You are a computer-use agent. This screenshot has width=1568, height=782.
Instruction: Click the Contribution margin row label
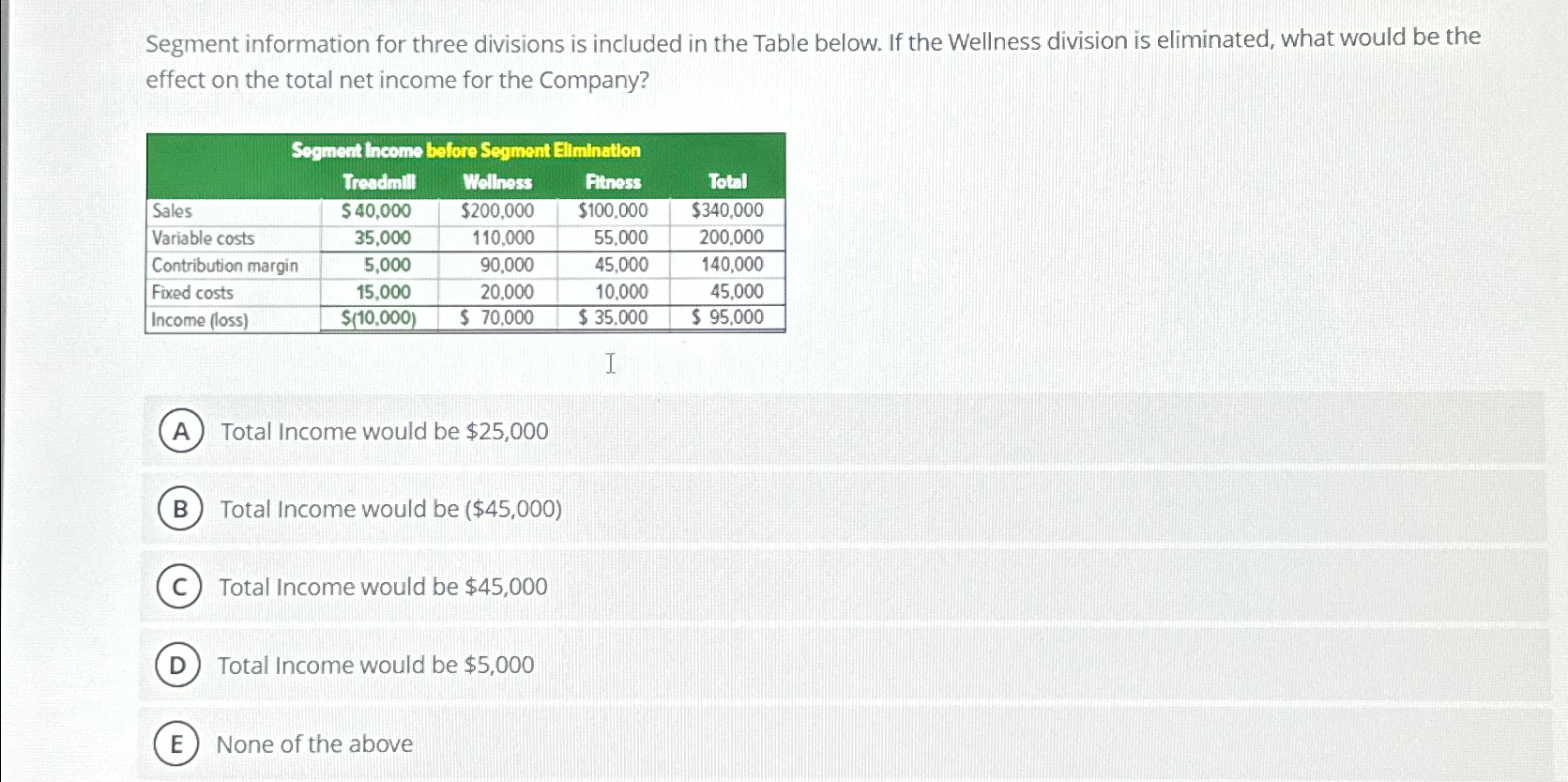[x=225, y=266]
